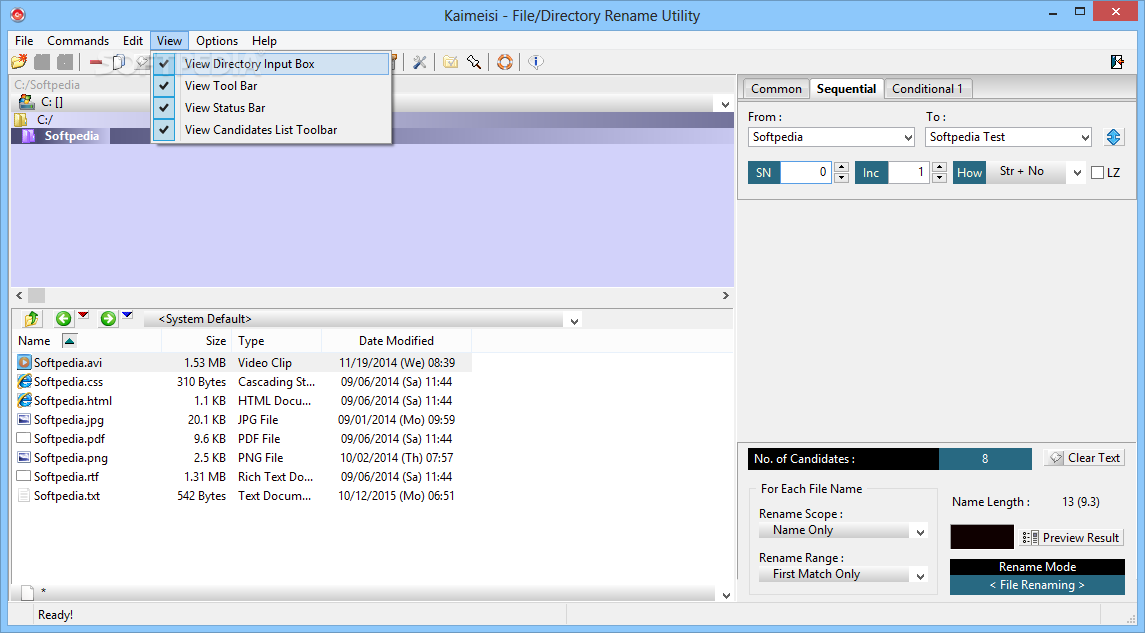The height and width of the screenshot is (633, 1145).
Task: Open the File menu
Action: point(24,41)
